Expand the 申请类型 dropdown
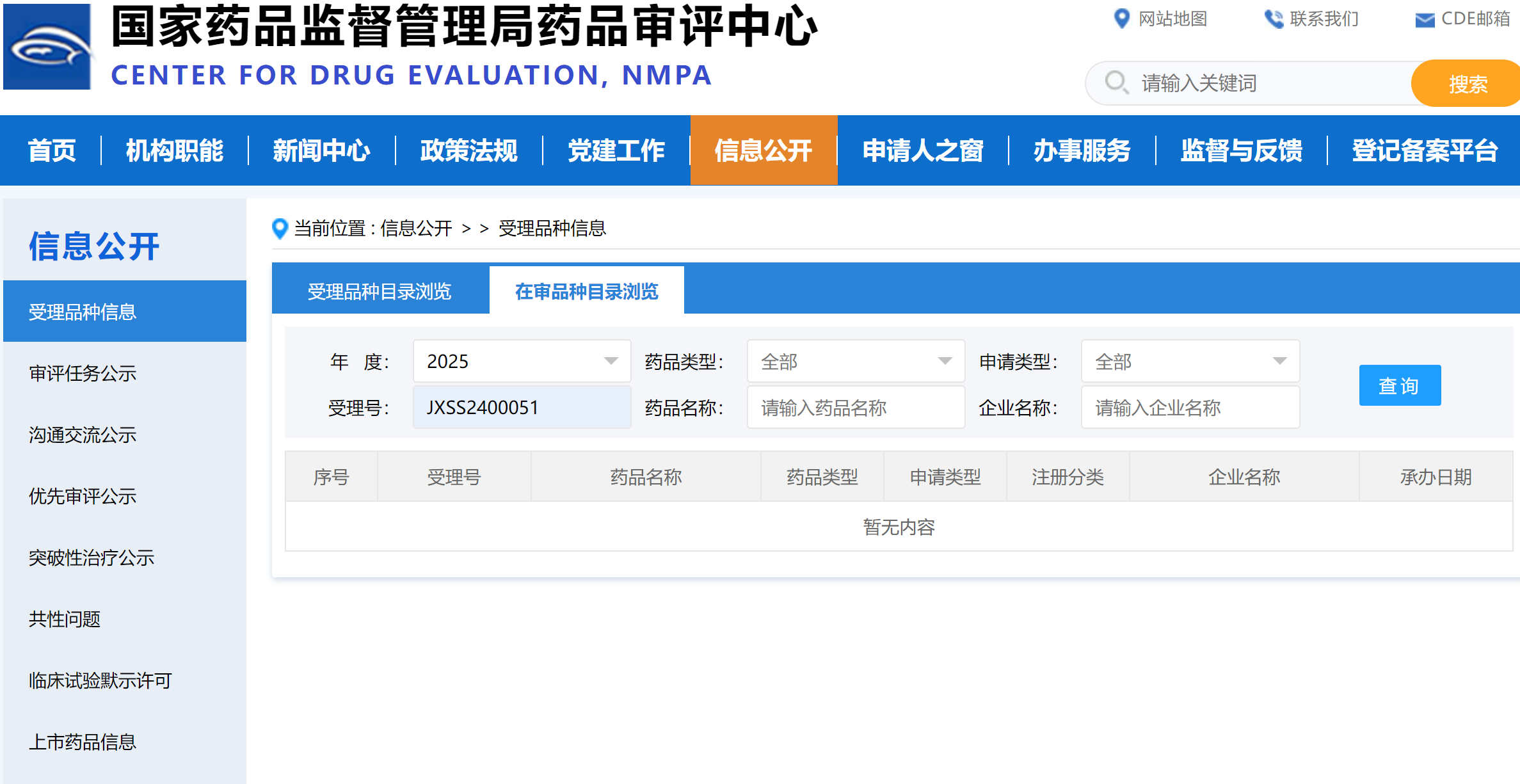The image size is (1520, 784). (x=1190, y=361)
